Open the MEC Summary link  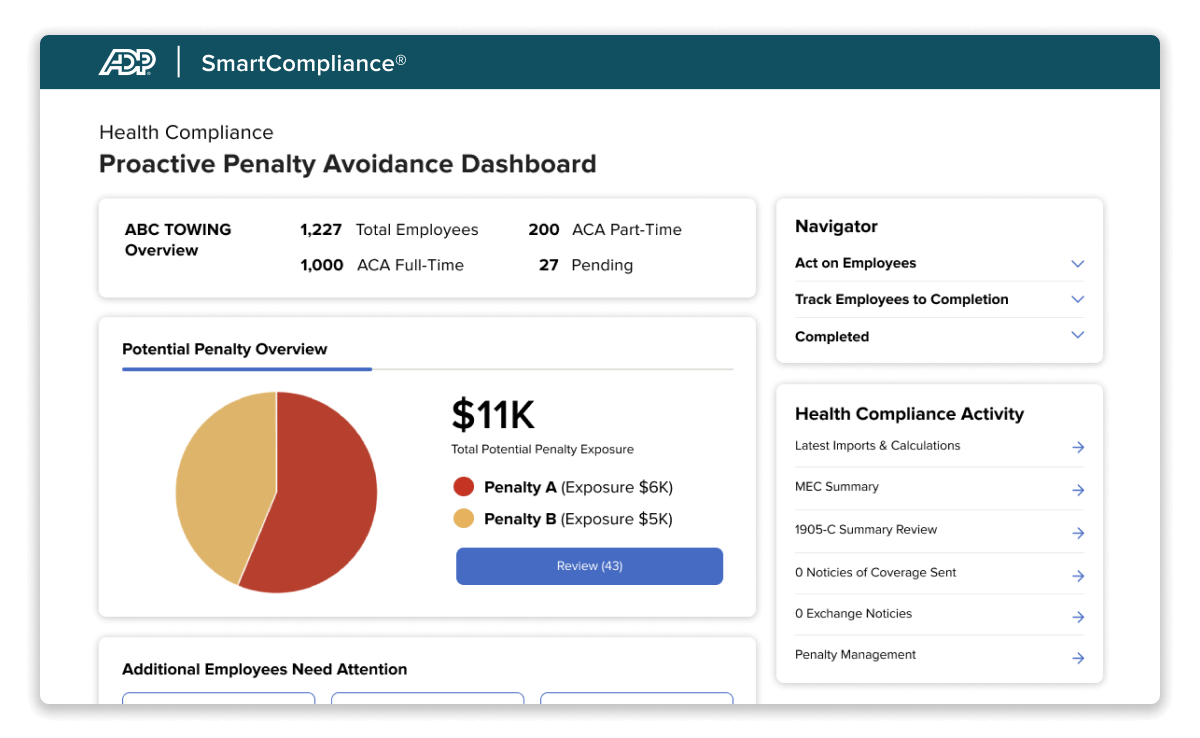(837, 487)
